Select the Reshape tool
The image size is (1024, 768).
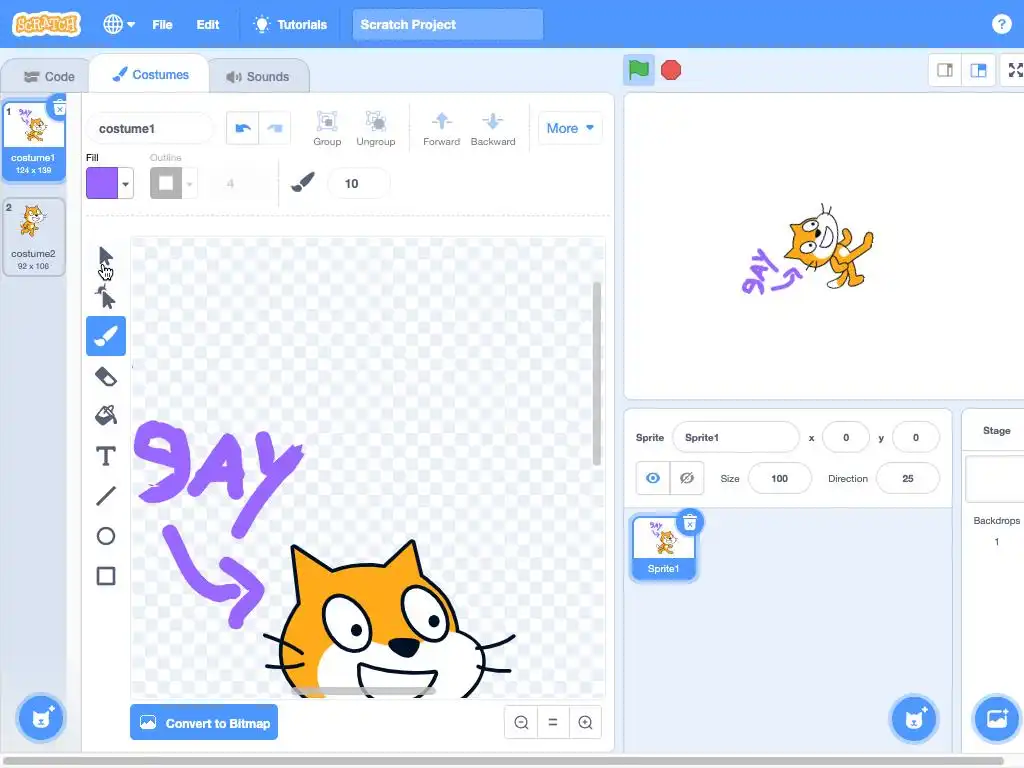(x=106, y=297)
